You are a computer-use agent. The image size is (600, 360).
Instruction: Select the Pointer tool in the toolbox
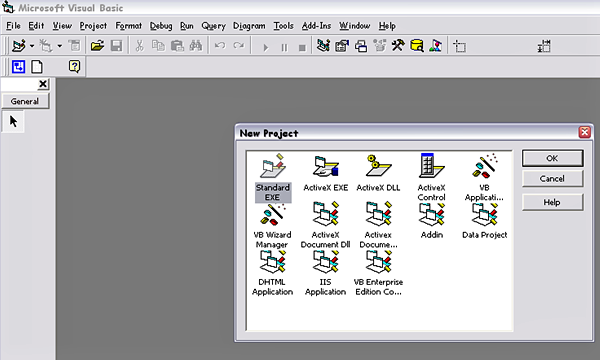[13, 122]
